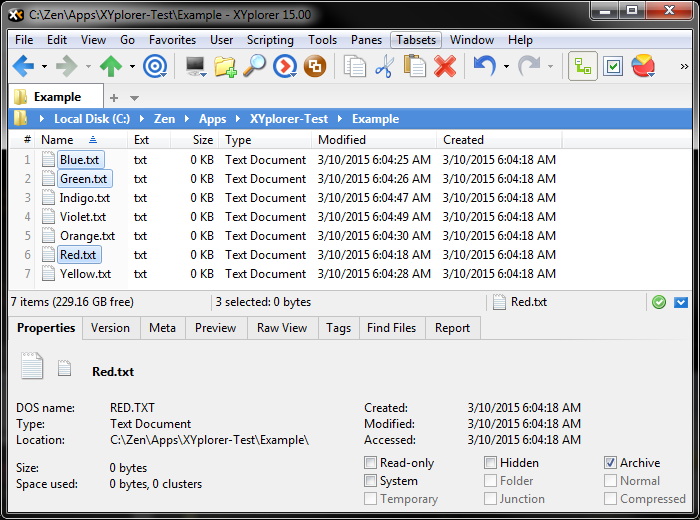This screenshot has width=700, height=520.
Task: Click the Hotlist target icon
Action: pos(155,67)
